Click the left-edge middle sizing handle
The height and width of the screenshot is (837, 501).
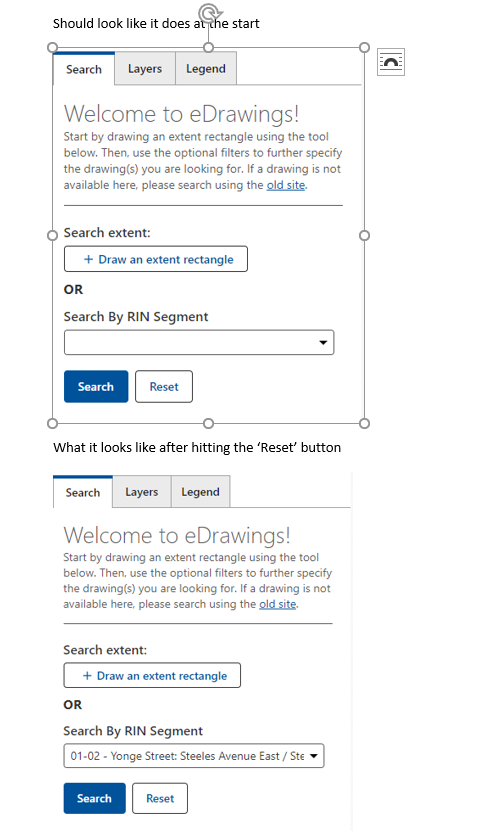pos(52,235)
